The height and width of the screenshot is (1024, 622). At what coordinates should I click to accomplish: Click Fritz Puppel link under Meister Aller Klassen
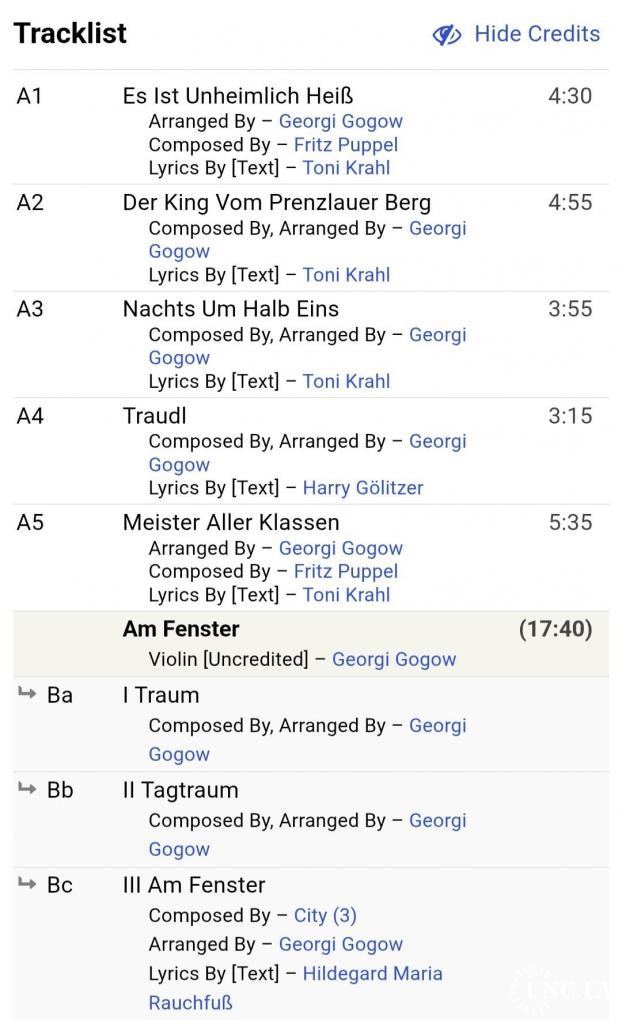(x=345, y=572)
